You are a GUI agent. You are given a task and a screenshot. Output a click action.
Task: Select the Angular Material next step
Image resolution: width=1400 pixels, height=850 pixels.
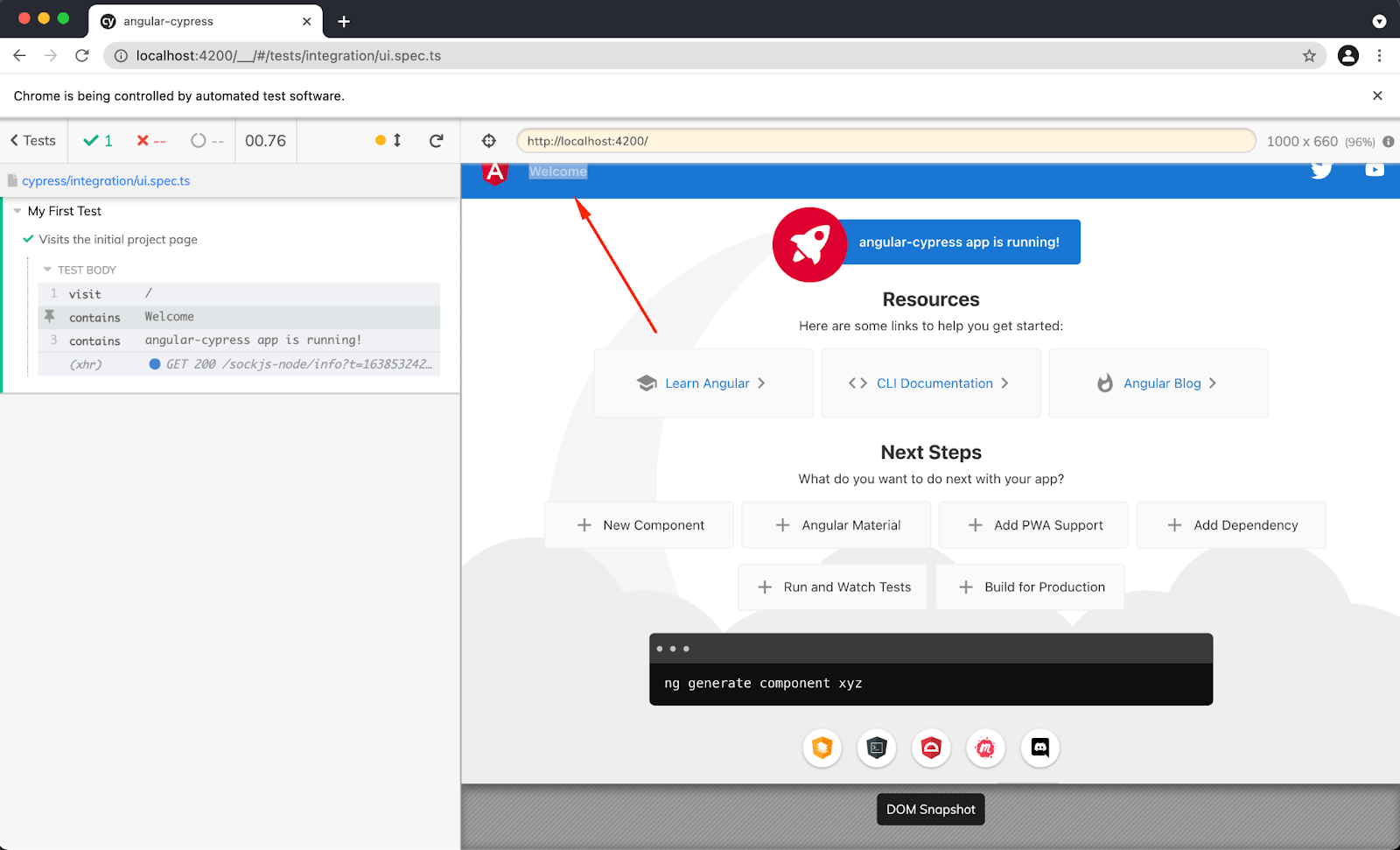point(836,525)
